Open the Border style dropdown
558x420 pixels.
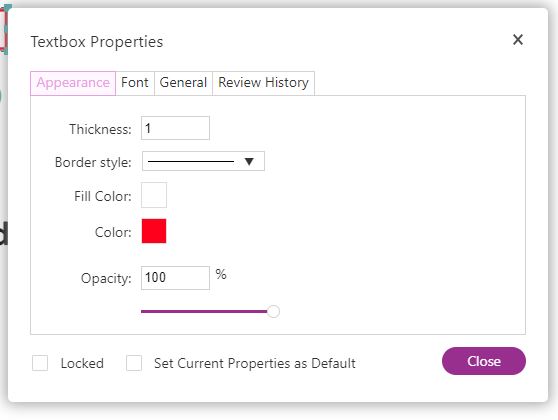pos(203,161)
